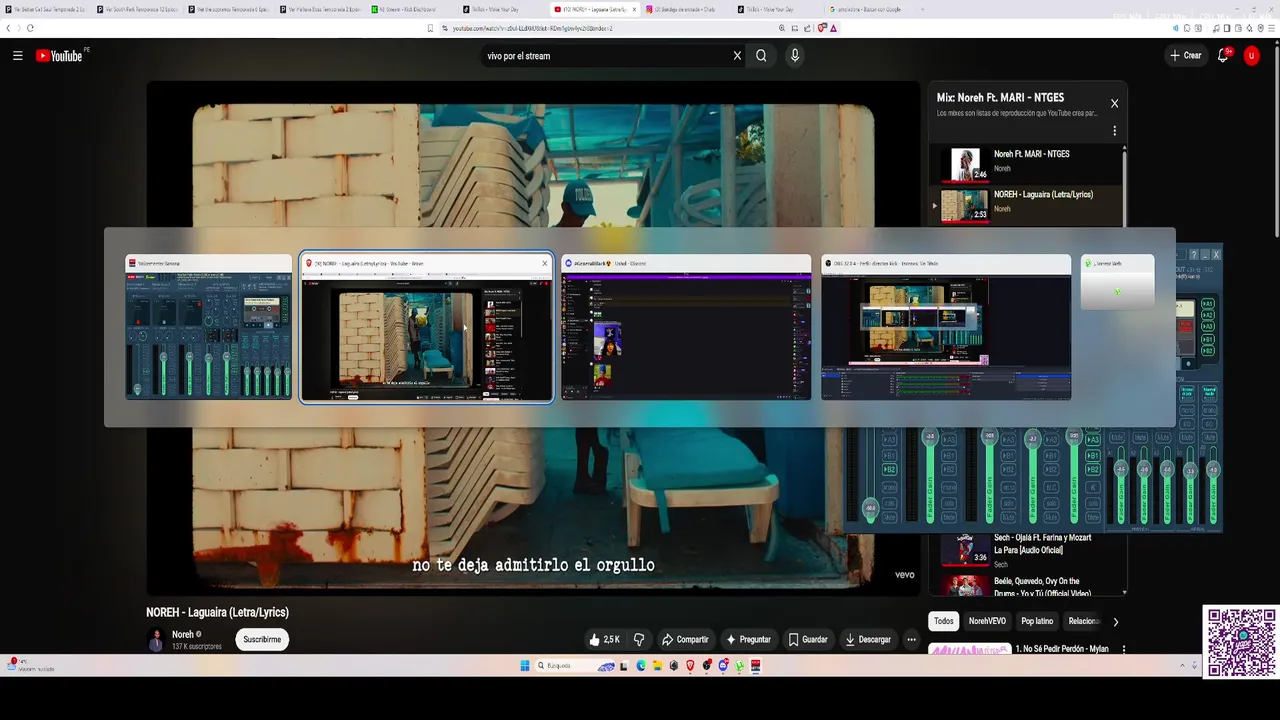Click the browser back arrow
The image size is (1280, 720).
pos(8,28)
